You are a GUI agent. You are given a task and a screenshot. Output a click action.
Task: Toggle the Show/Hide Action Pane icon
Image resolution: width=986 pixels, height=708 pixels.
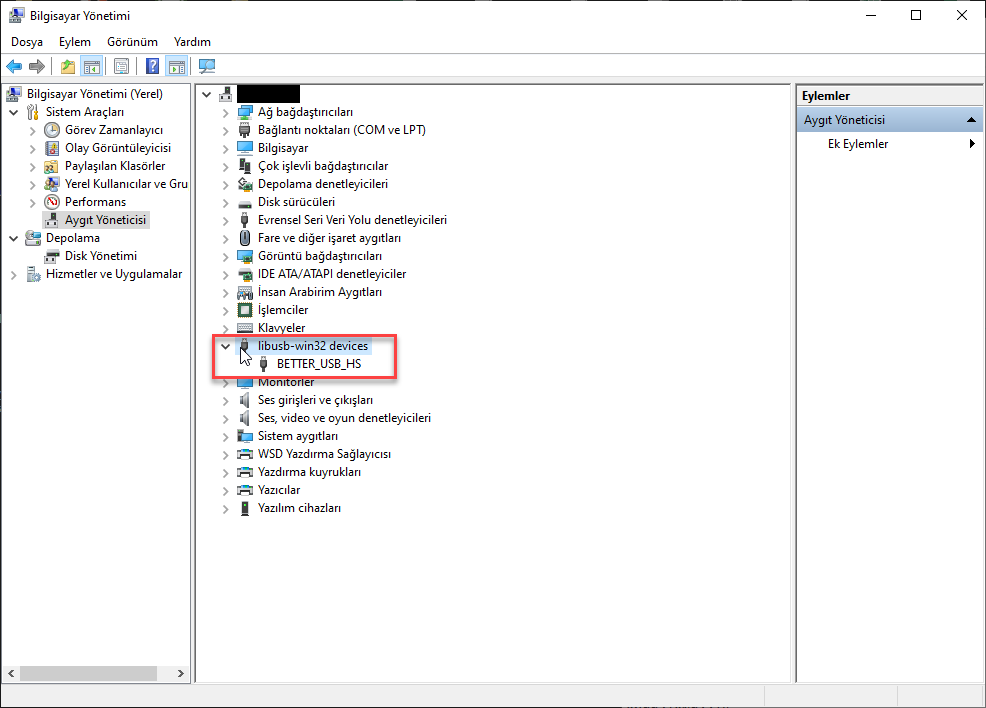click(x=177, y=66)
